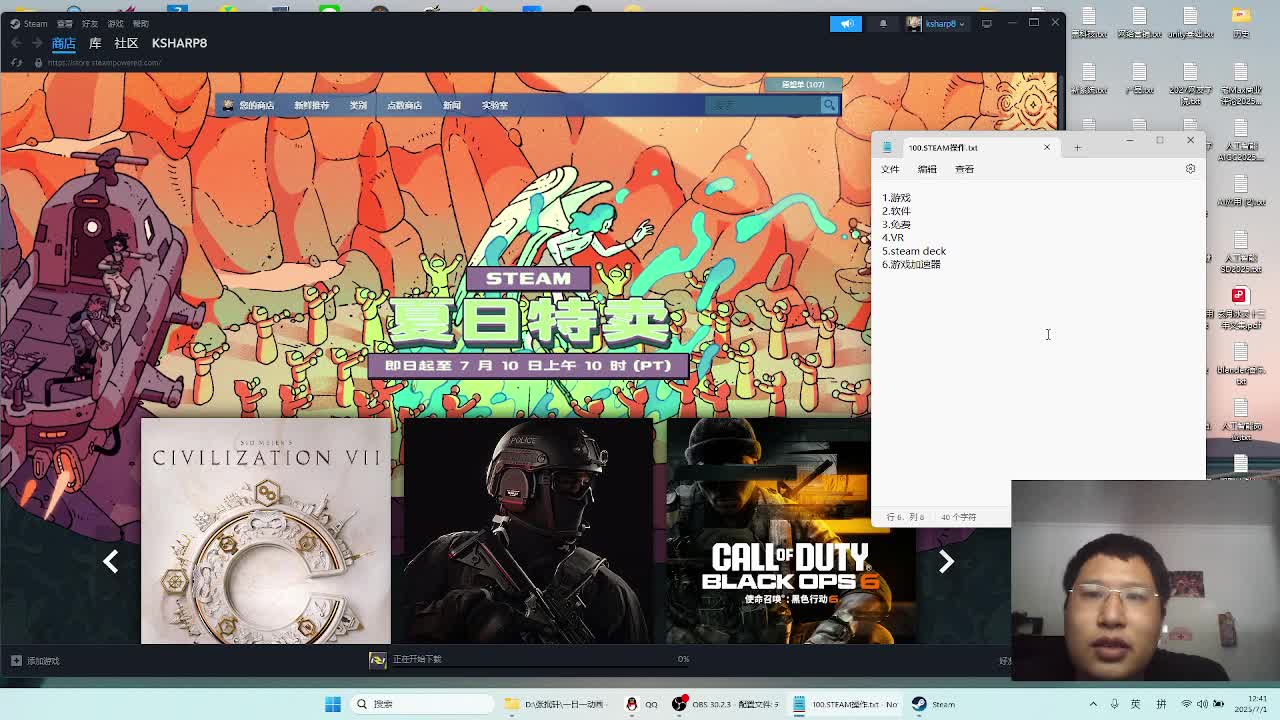The image size is (1280, 720).
Task: Click the taskbar search box
Action: tap(422, 704)
